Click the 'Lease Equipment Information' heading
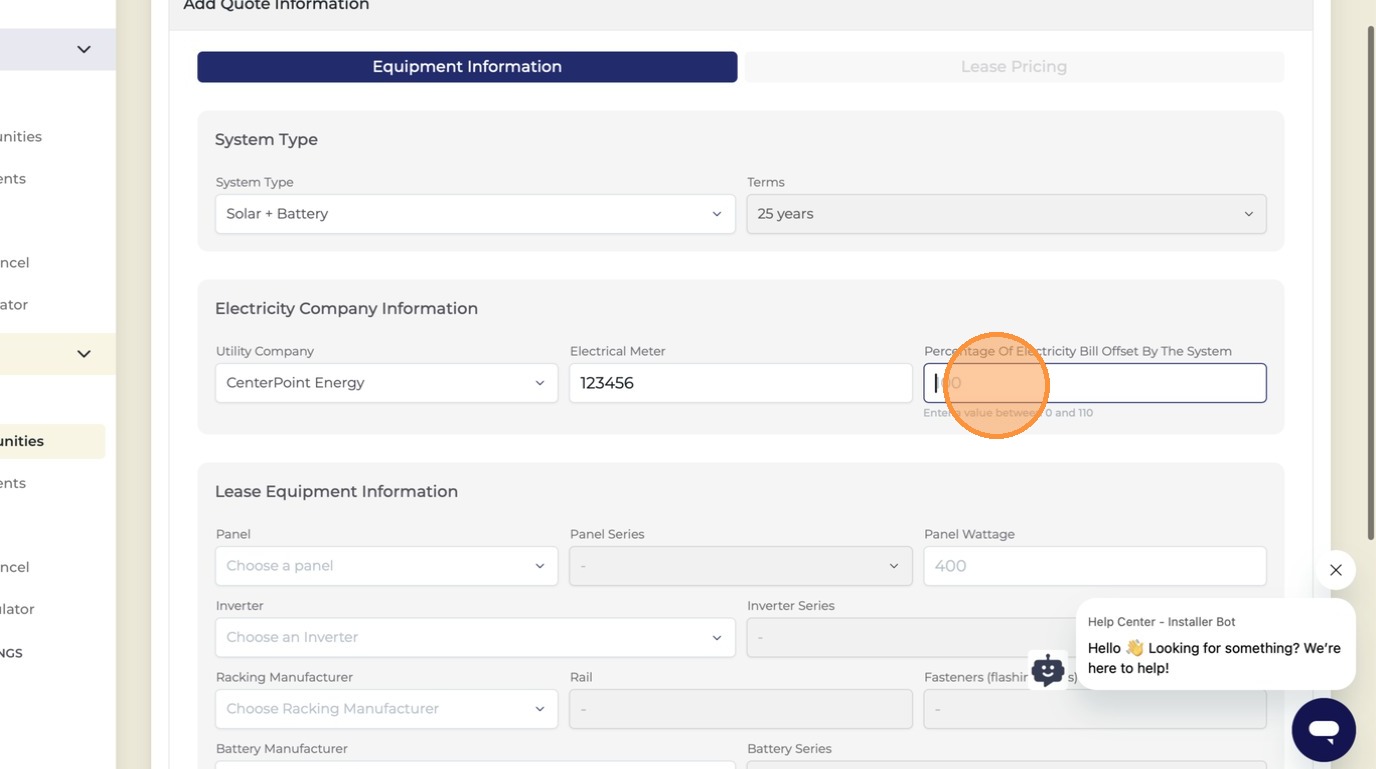The image size is (1376, 769). tap(336, 492)
